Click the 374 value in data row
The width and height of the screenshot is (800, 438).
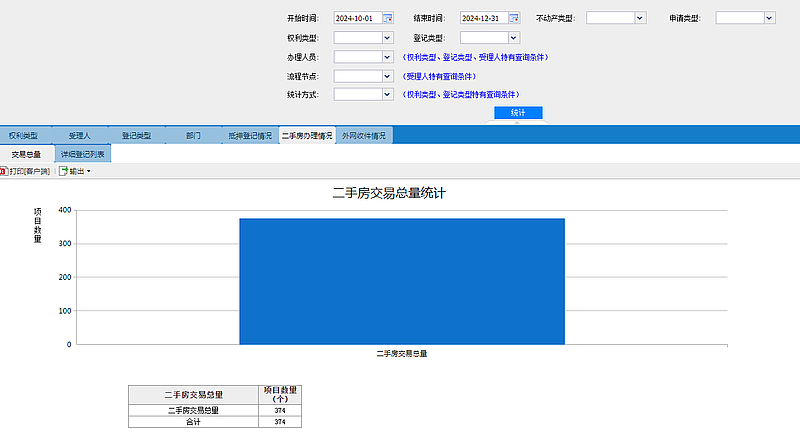pos(280,410)
